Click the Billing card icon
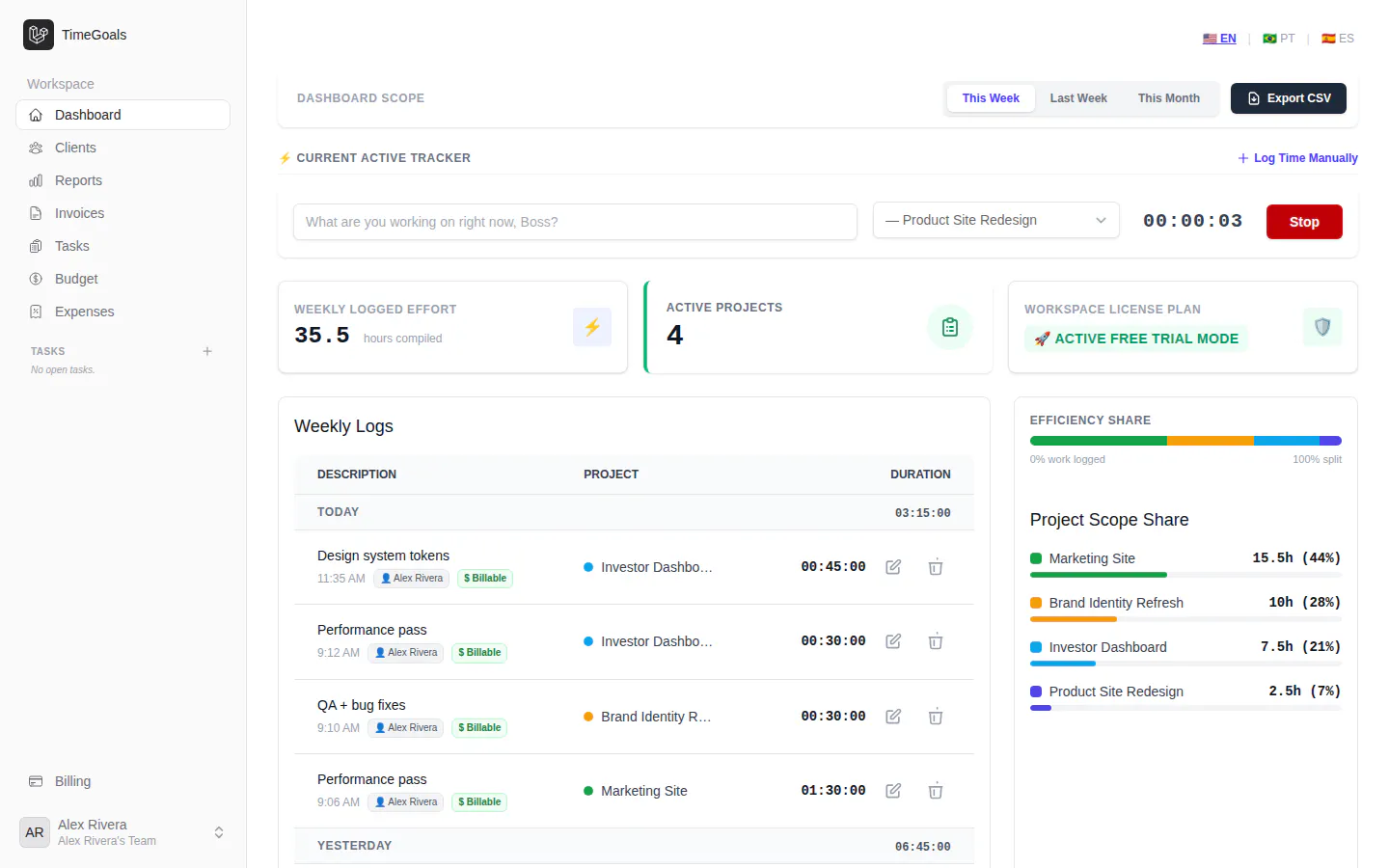1389x868 pixels. (36, 781)
